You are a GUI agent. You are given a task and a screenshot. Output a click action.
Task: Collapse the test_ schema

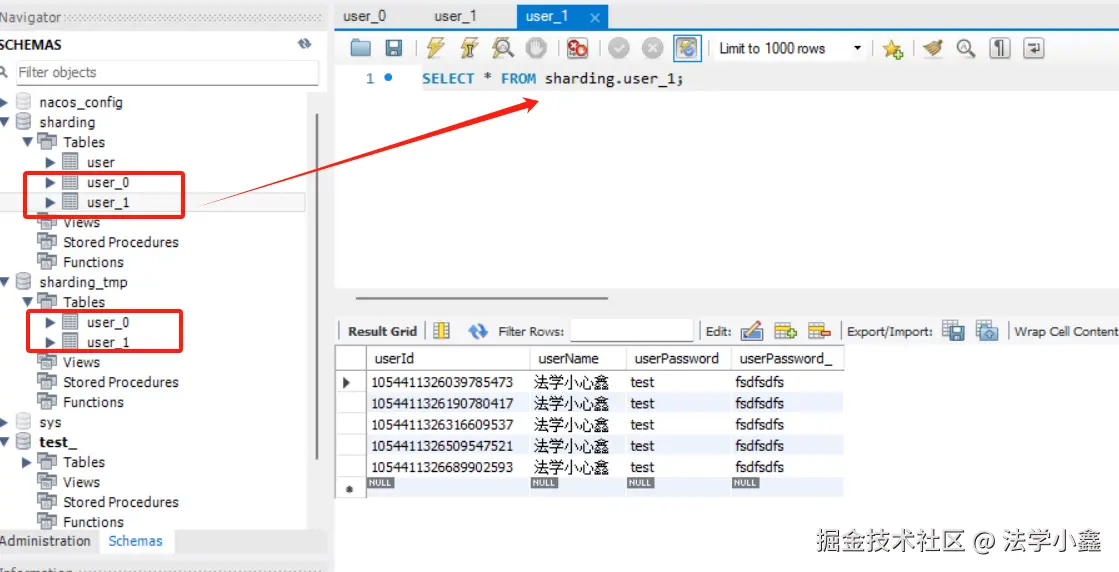[4, 442]
